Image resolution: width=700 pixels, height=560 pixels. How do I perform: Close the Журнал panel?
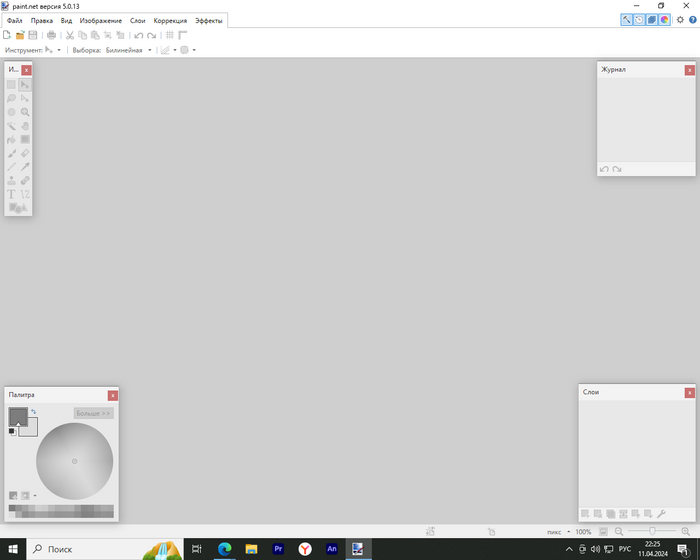click(x=690, y=70)
